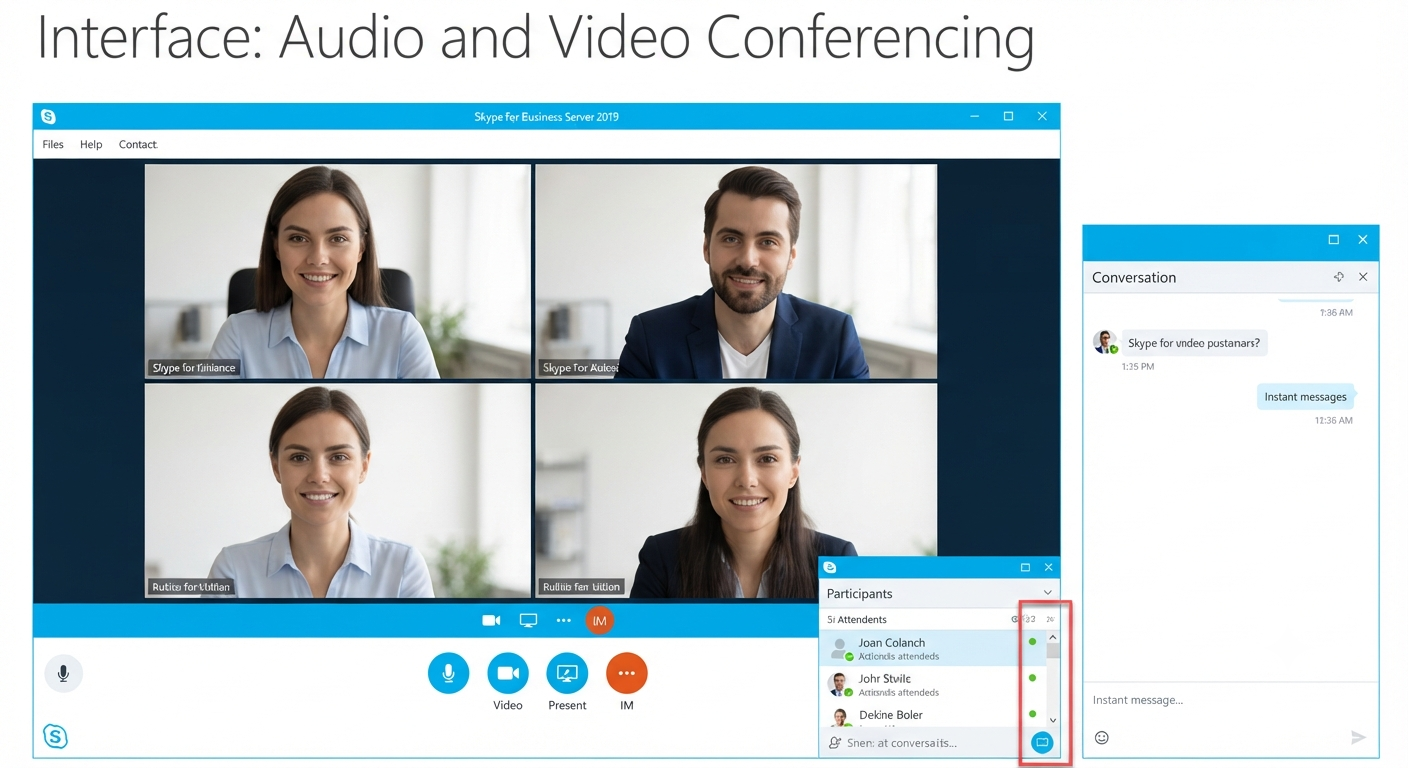Click the 'Instant messages' chat bubble
The height and width of the screenshot is (768, 1408).
(x=1305, y=397)
